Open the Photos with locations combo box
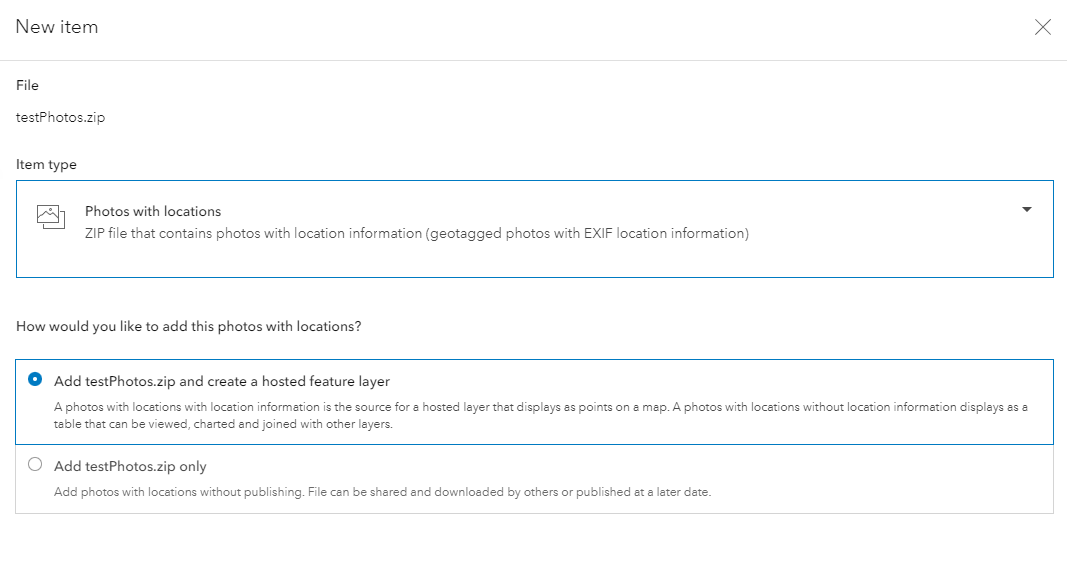Screen dimensions: 1067x571 (x=535, y=229)
